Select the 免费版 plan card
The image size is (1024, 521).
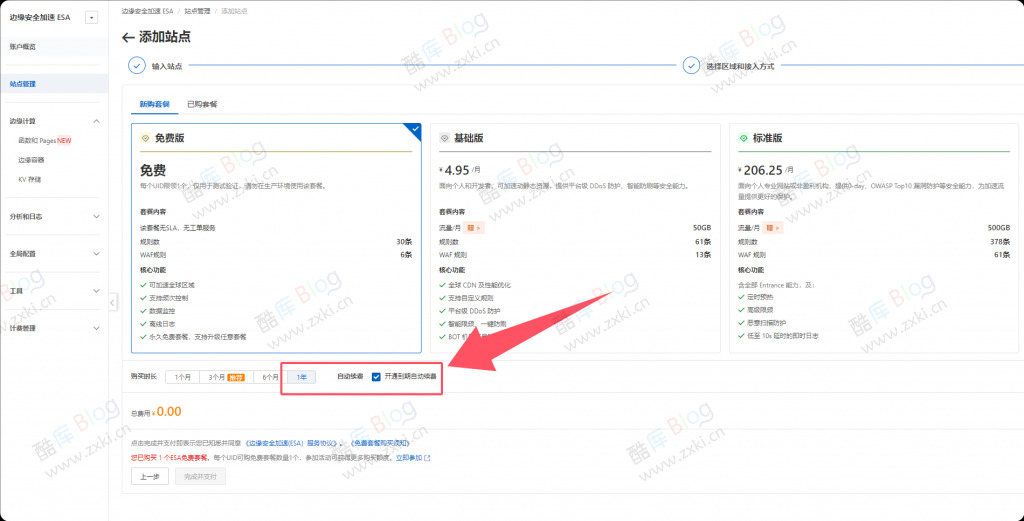pos(276,238)
